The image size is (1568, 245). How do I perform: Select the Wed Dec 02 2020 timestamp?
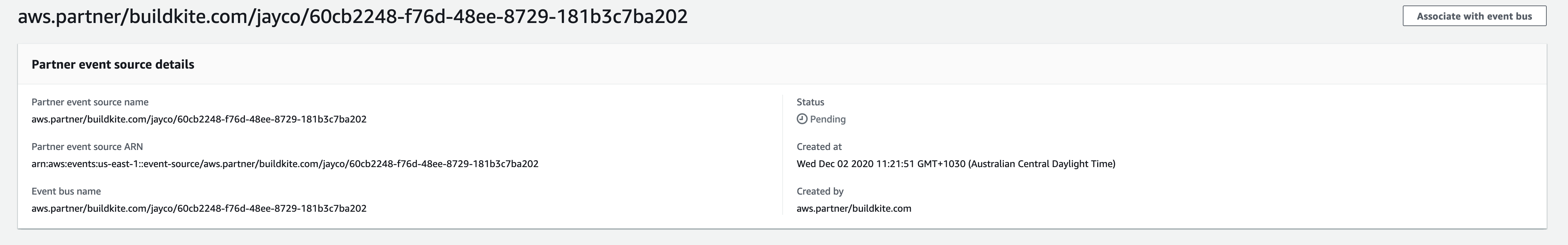(x=955, y=164)
